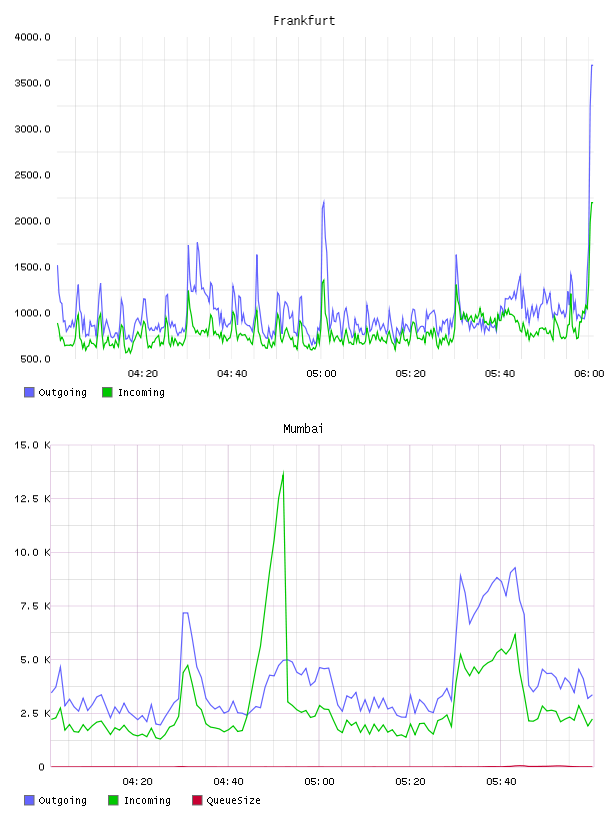The width and height of the screenshot is (608, 816).
Task: Click the 10.0 K y-axis label on Mumbai chart
Action: coord(32,552)
